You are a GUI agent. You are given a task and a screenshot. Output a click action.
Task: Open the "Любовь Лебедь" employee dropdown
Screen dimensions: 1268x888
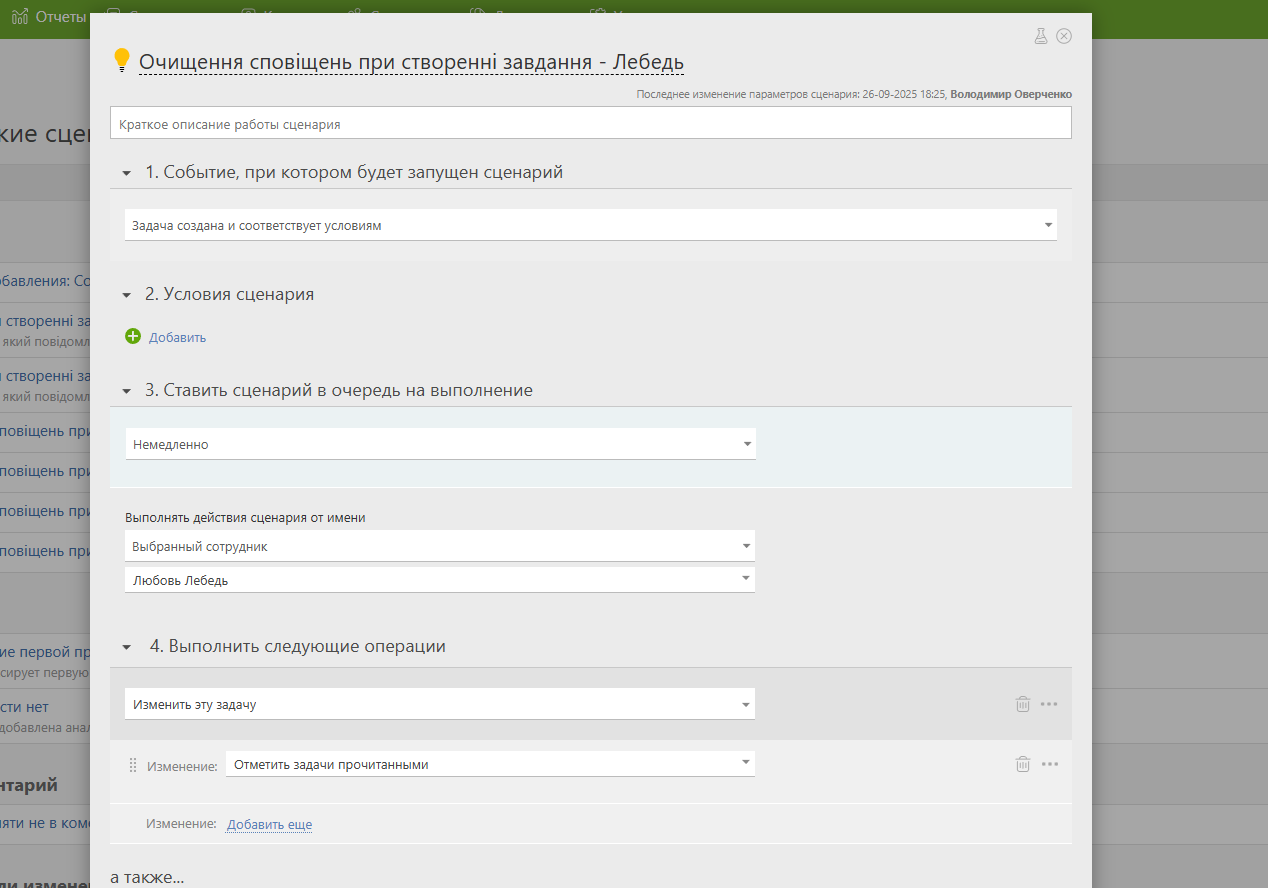(x=440, y=580)
